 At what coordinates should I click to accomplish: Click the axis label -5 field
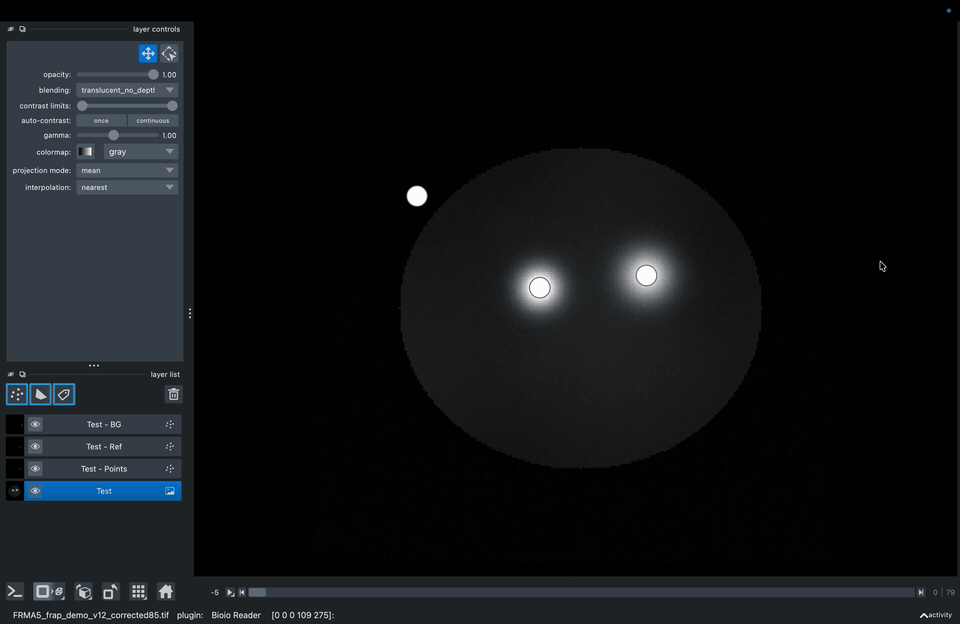click(215, 592)
